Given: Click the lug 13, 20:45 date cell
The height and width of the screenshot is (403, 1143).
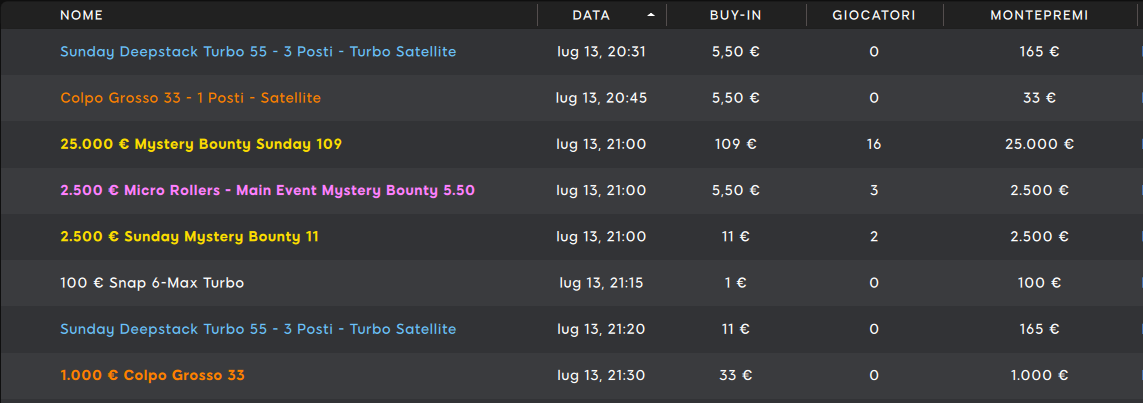Looking at the screenshot, I should coord(601,98).
